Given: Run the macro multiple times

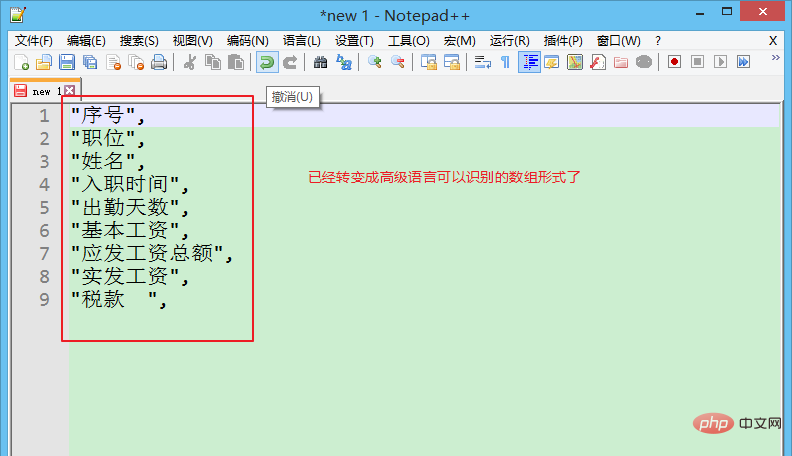Looking at the screenshot, I should (744, 62).
